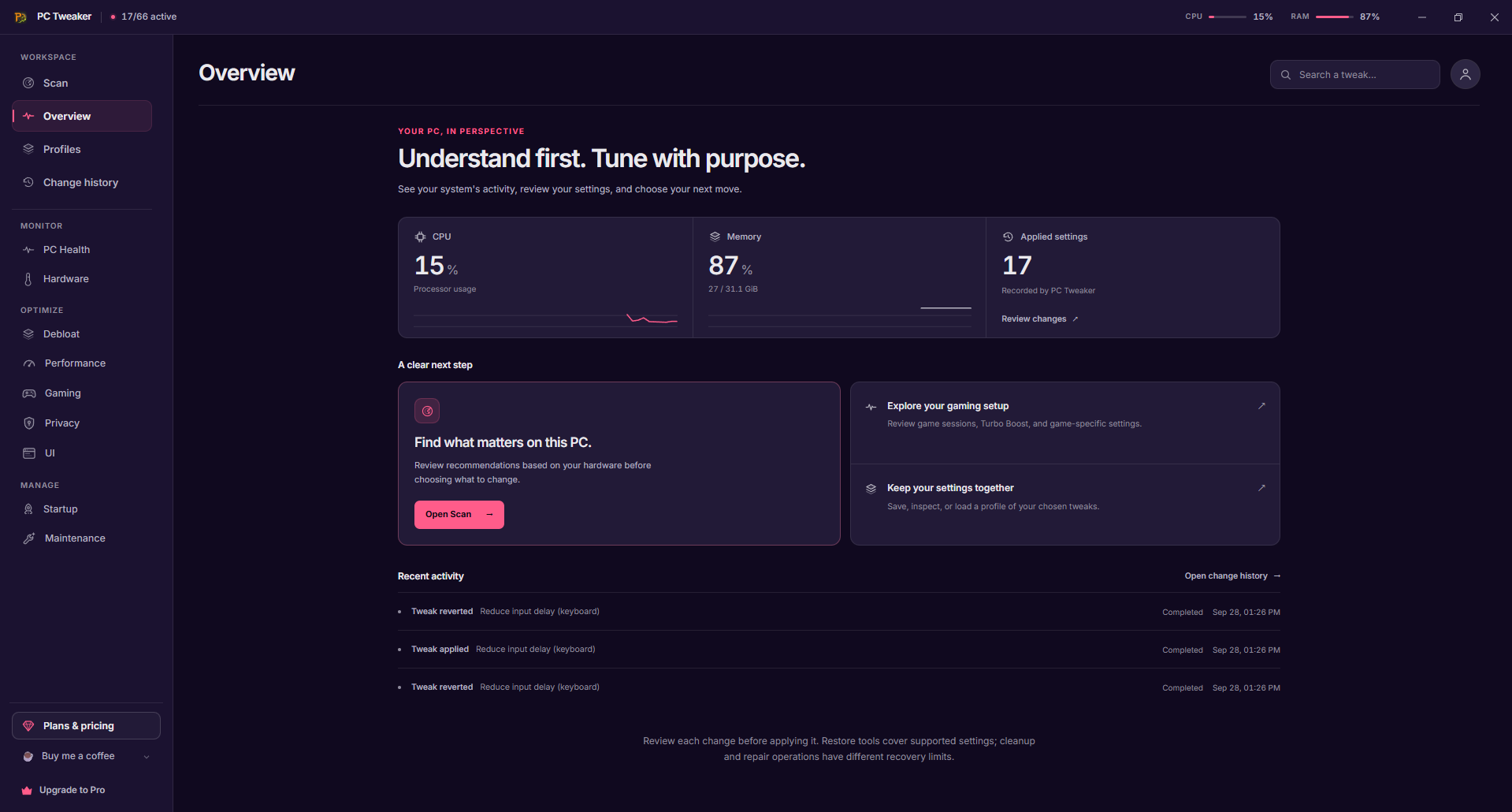Viewport: 1512px width, 812px height.
Task: Open change history link
Action: pos(1232,576)
